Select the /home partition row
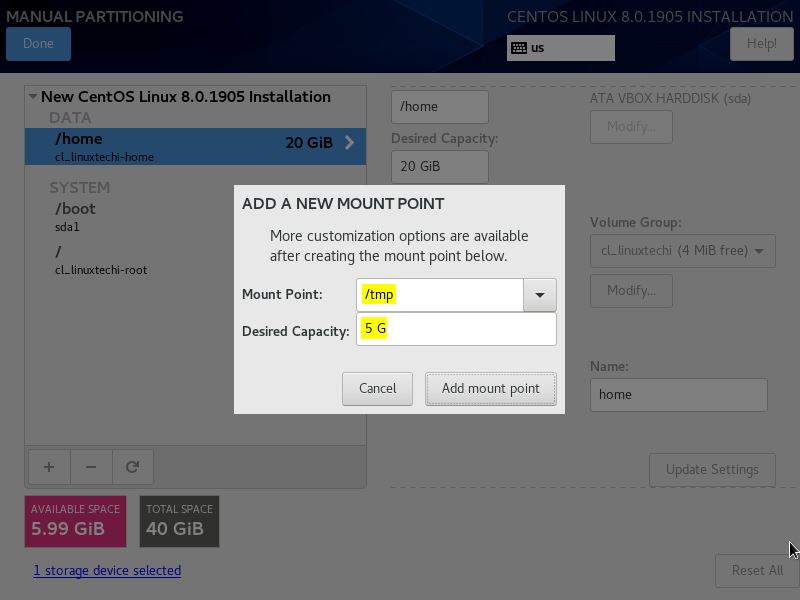 pyautogui.click(x=195, y=146)
